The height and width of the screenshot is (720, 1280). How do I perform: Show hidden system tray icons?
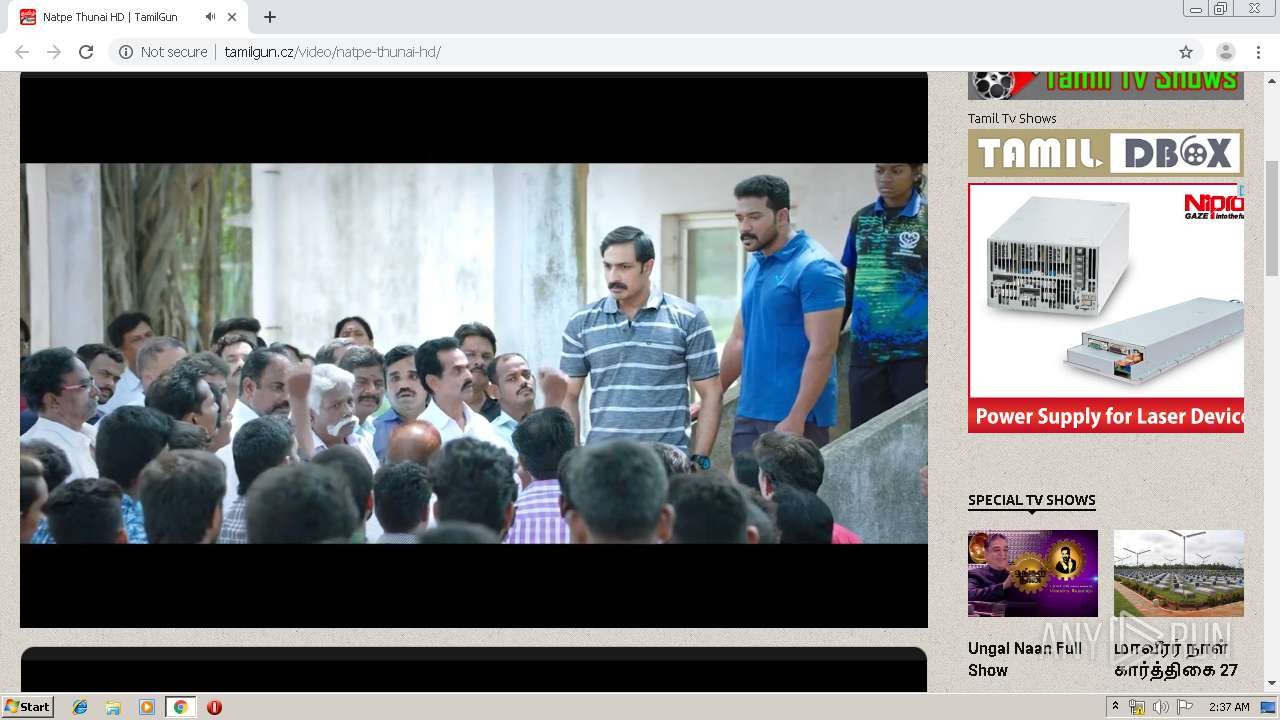coord(1115,707)
